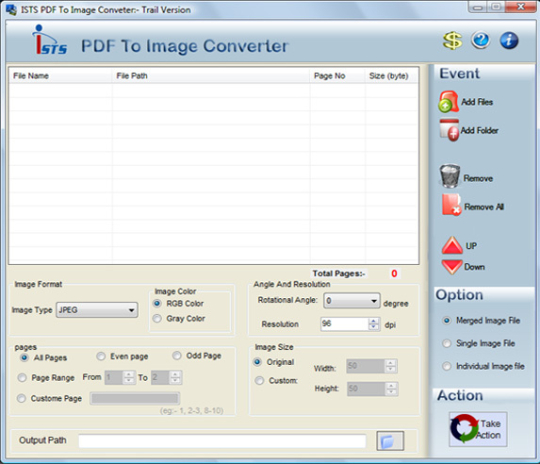Select Even page radio button

click(101, 356)
